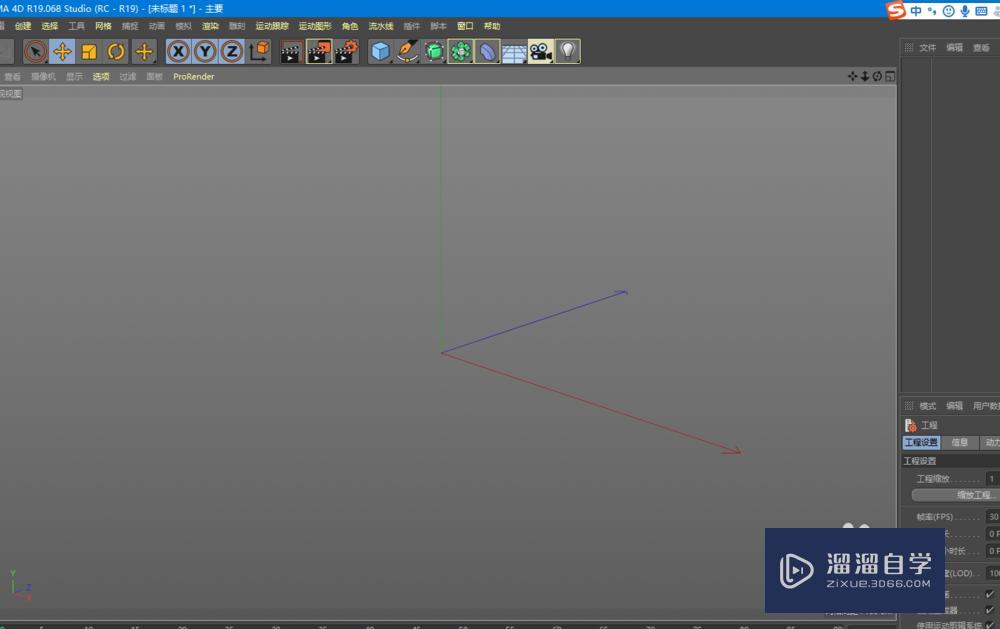
Task: Open the Bend deformer icon
Action: click(x=487, y=52)
